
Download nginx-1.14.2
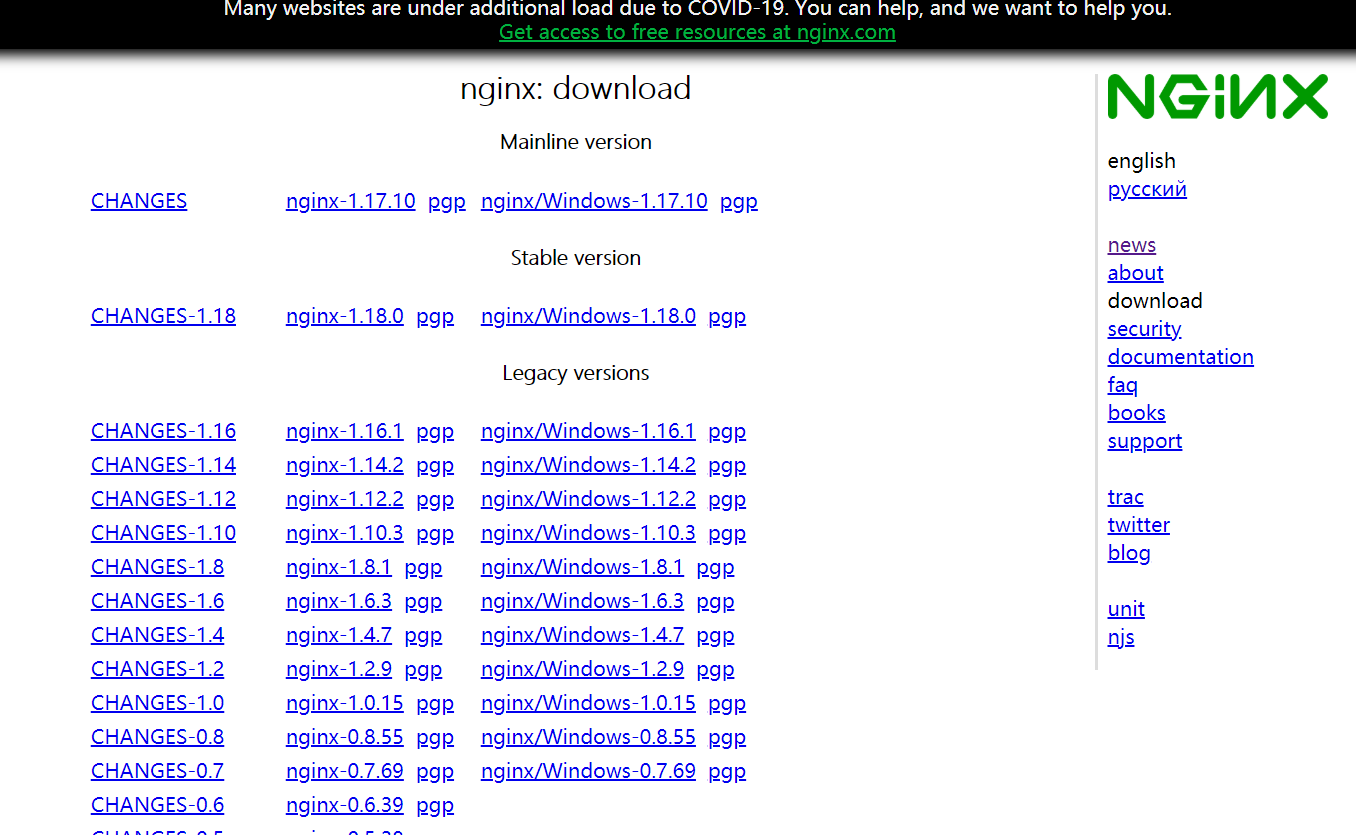pyautogui.click(x=344, y=465)
